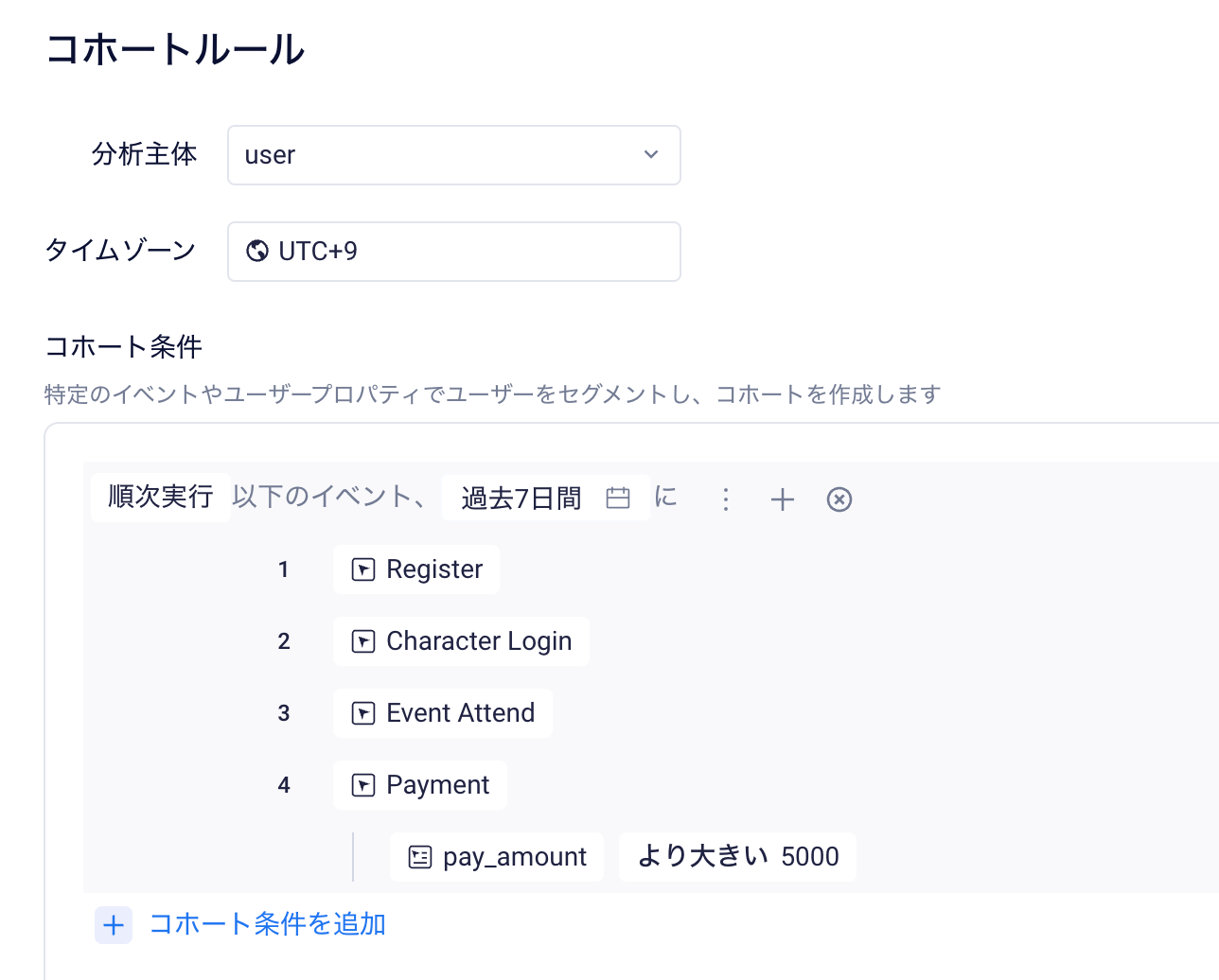This screenshot has width=1219, height=980.
Task: Click the コホート条件を追加 link
Action: [268, 924]
